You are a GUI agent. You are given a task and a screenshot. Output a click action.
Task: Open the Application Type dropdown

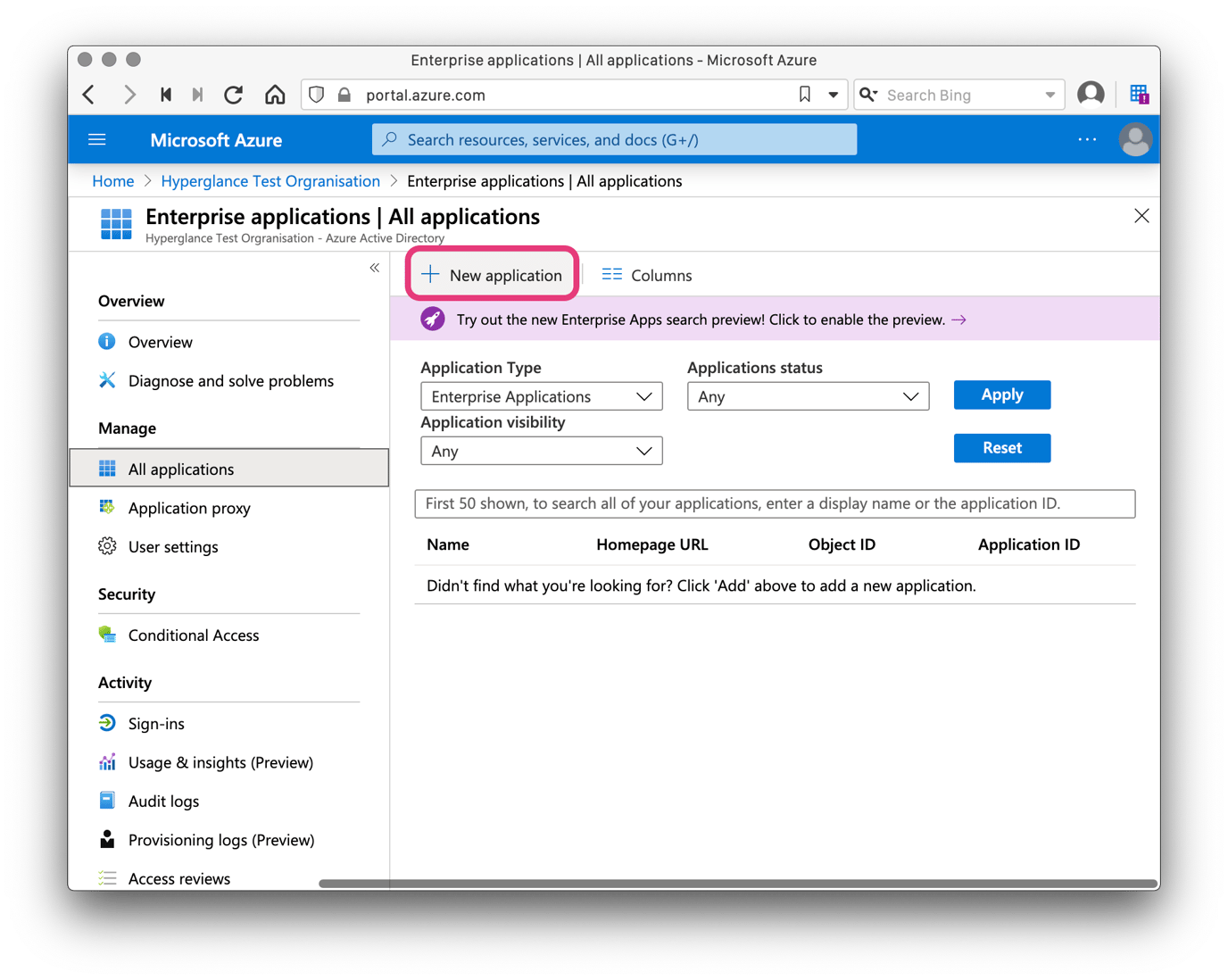click(x=541, y=395)
